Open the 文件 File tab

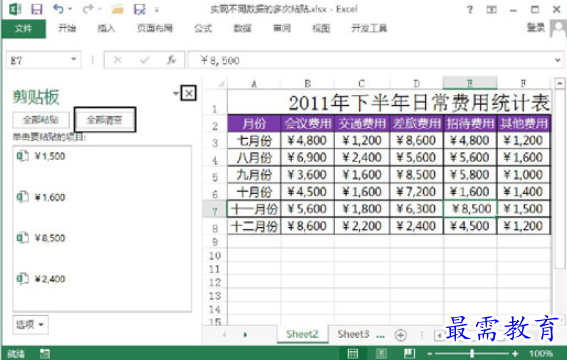point(24,29)
